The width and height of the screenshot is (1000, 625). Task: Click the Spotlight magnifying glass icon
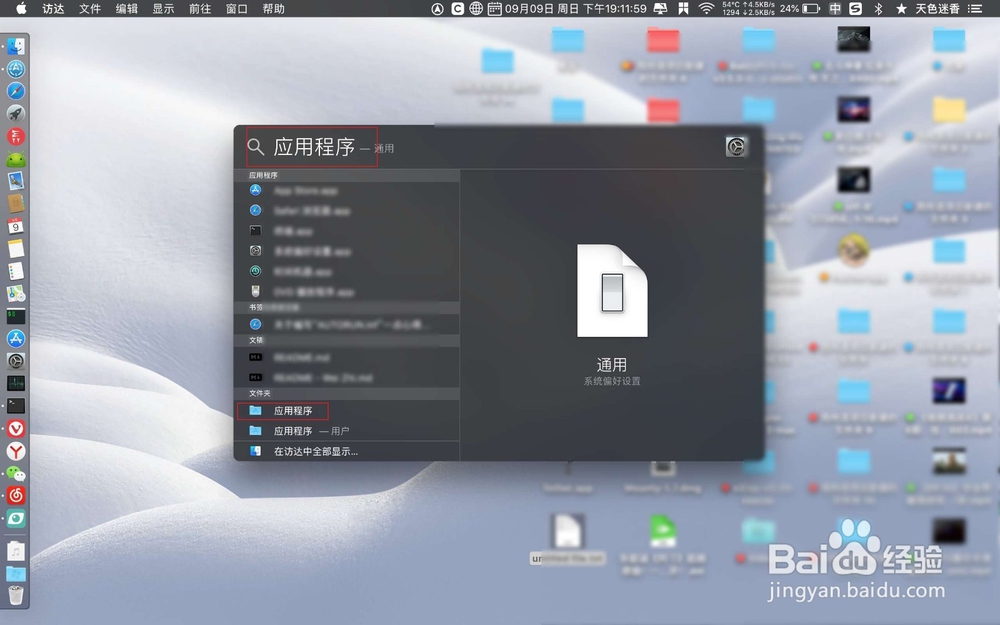(255, 147)
